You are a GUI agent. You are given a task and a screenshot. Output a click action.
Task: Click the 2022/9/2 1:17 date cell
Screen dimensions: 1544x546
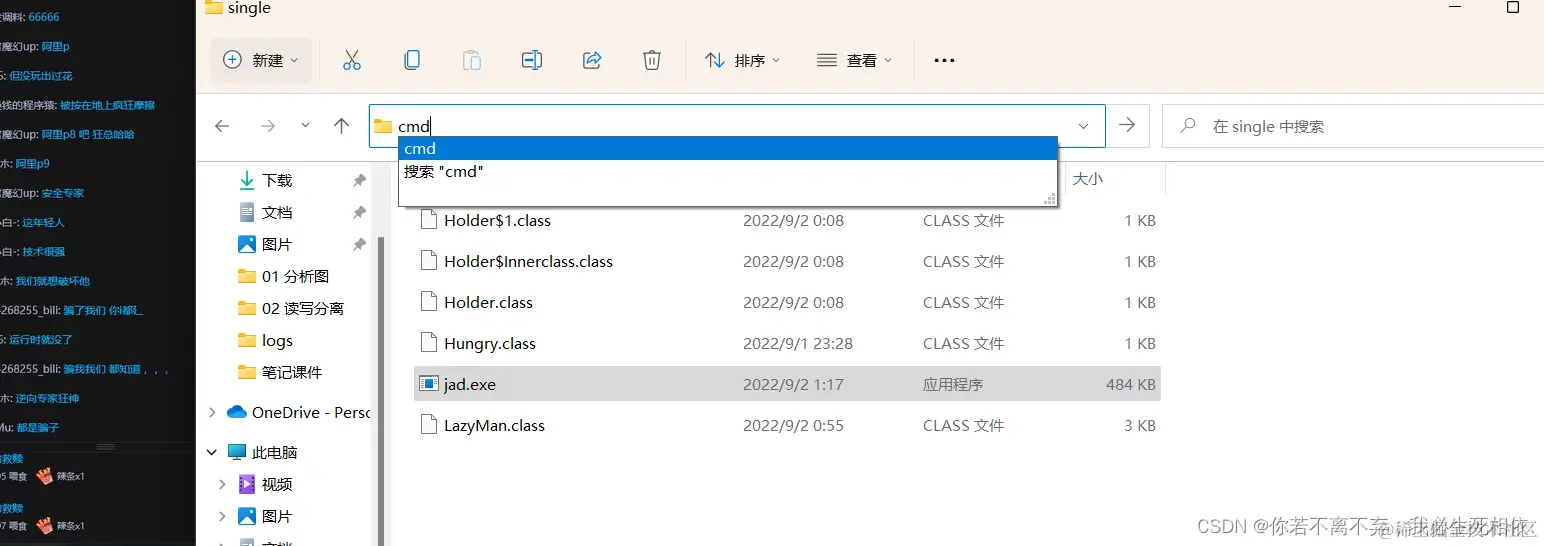click(793, 384)
